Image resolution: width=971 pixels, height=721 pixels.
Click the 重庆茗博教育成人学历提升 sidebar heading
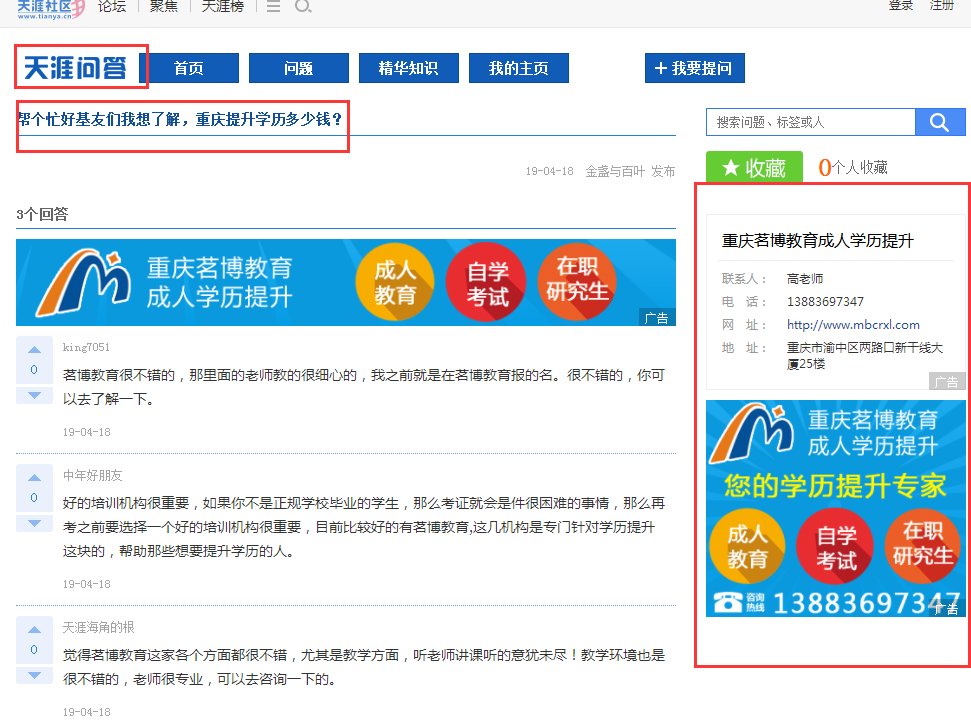click(x=817, y=240)
